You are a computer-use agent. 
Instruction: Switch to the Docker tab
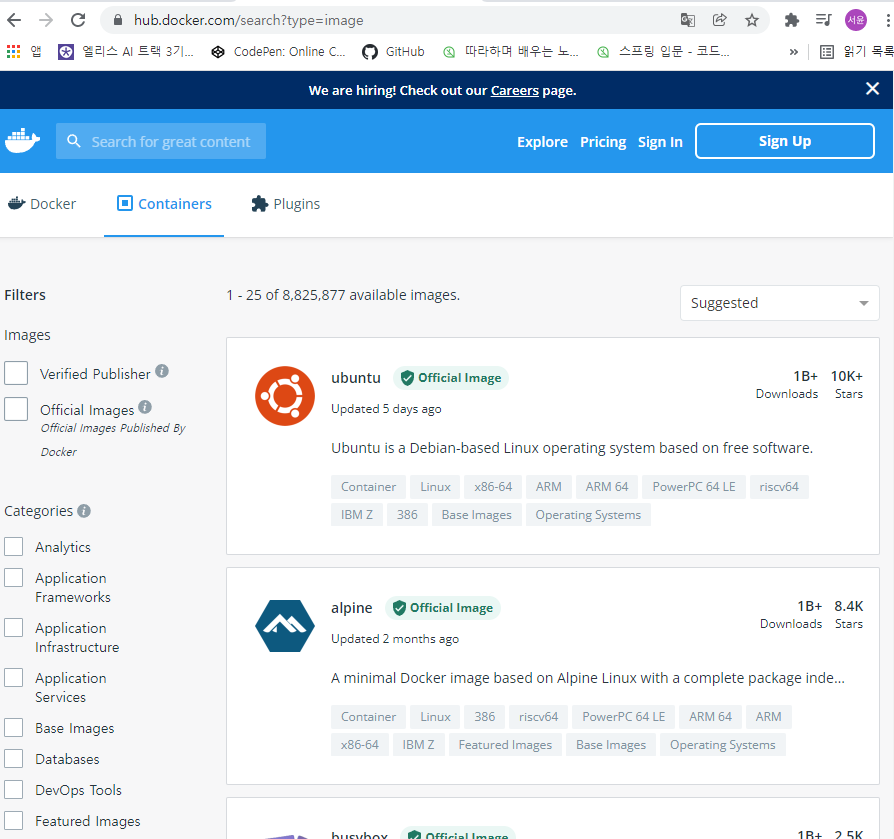pos(42,204)
